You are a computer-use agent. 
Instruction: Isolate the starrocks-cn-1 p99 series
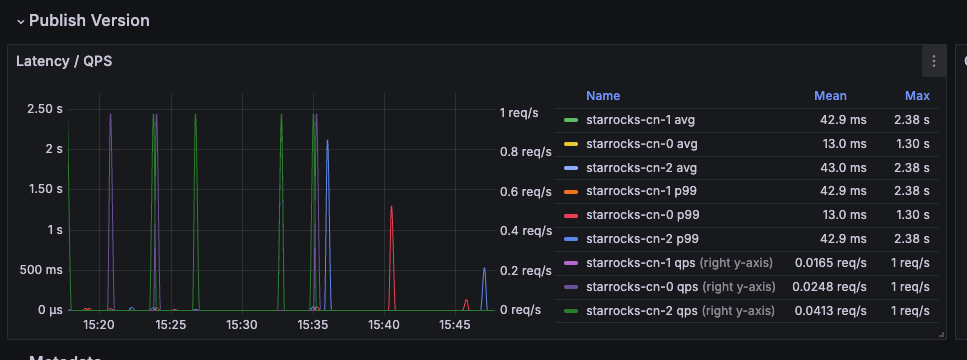[641, 191]
